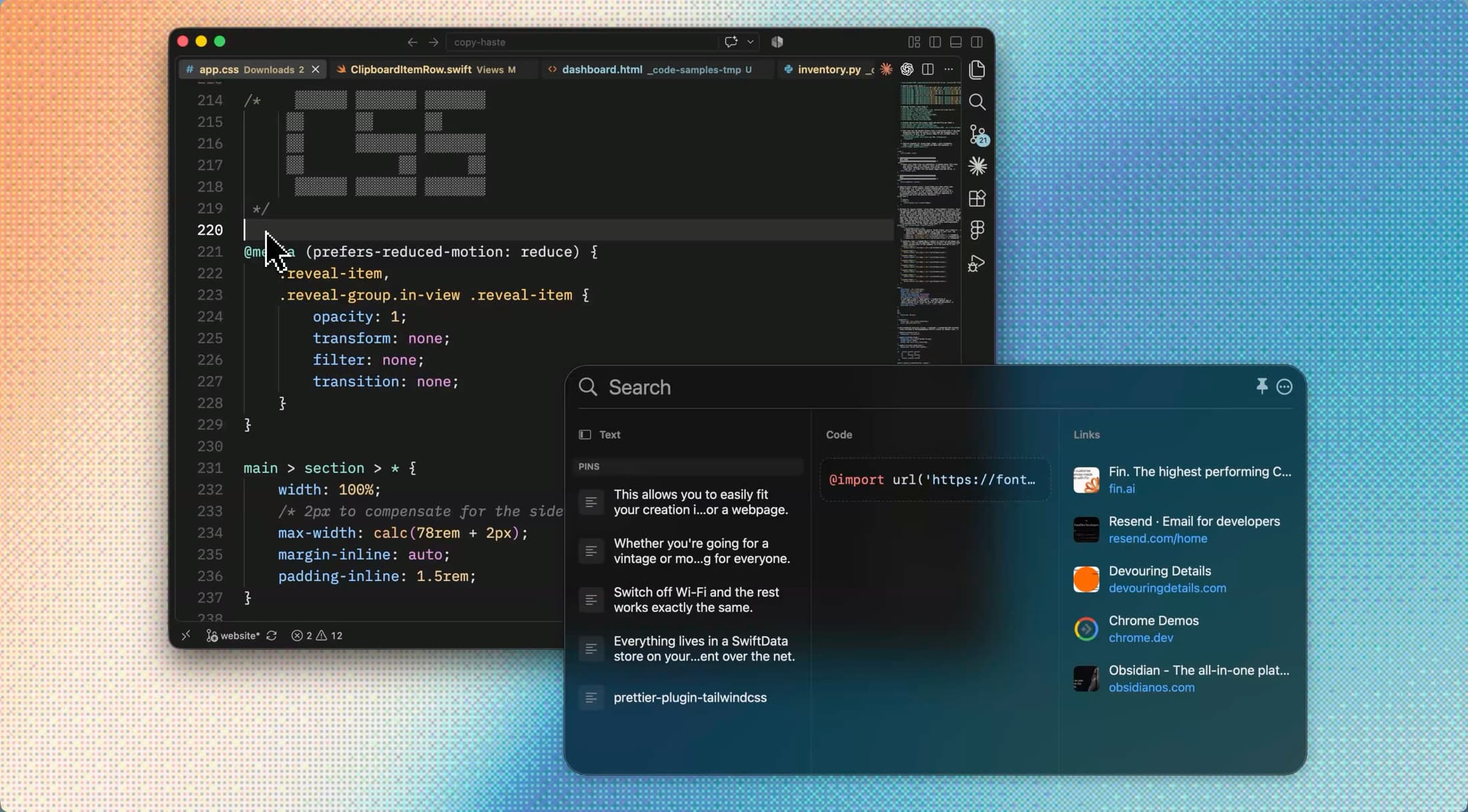Open the clipboard manager more options circle menu

[1284, 387]
